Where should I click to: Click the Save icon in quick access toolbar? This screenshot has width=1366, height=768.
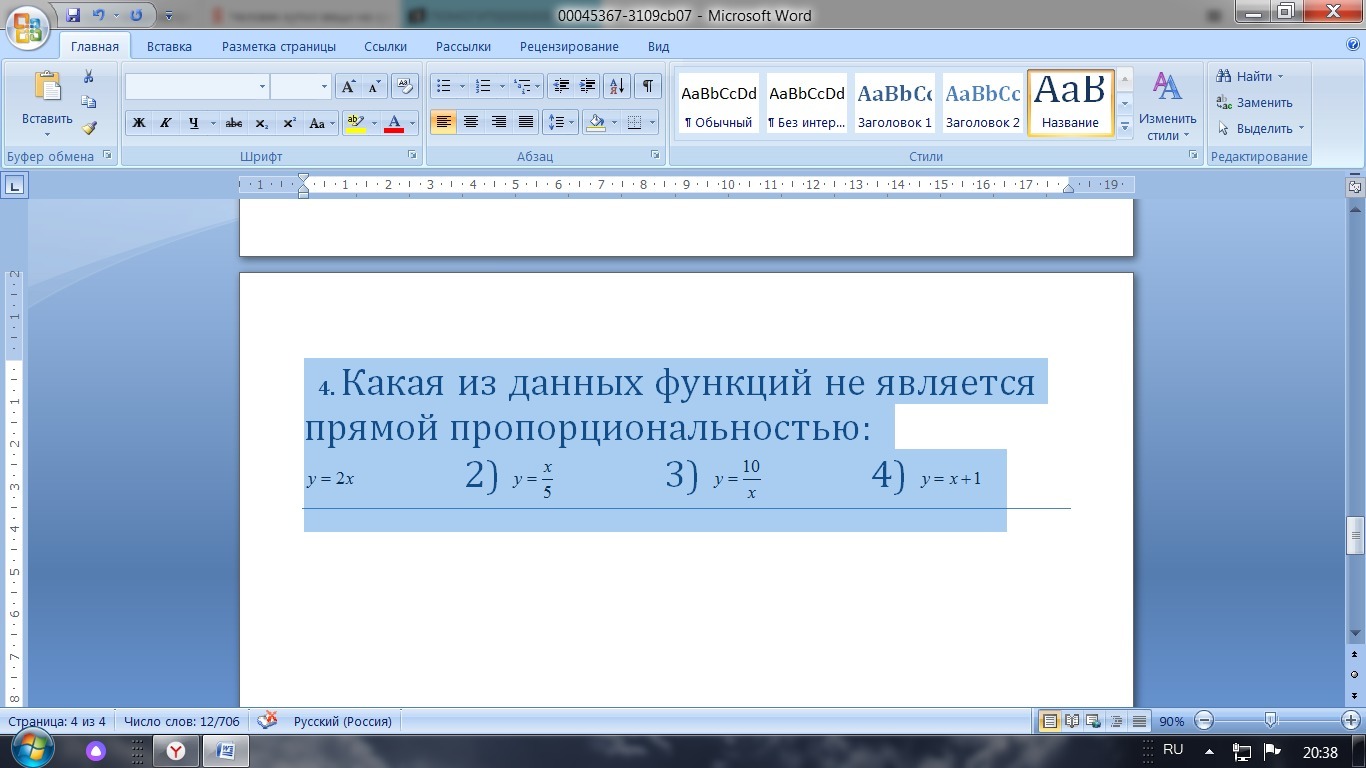click(73, 16)
